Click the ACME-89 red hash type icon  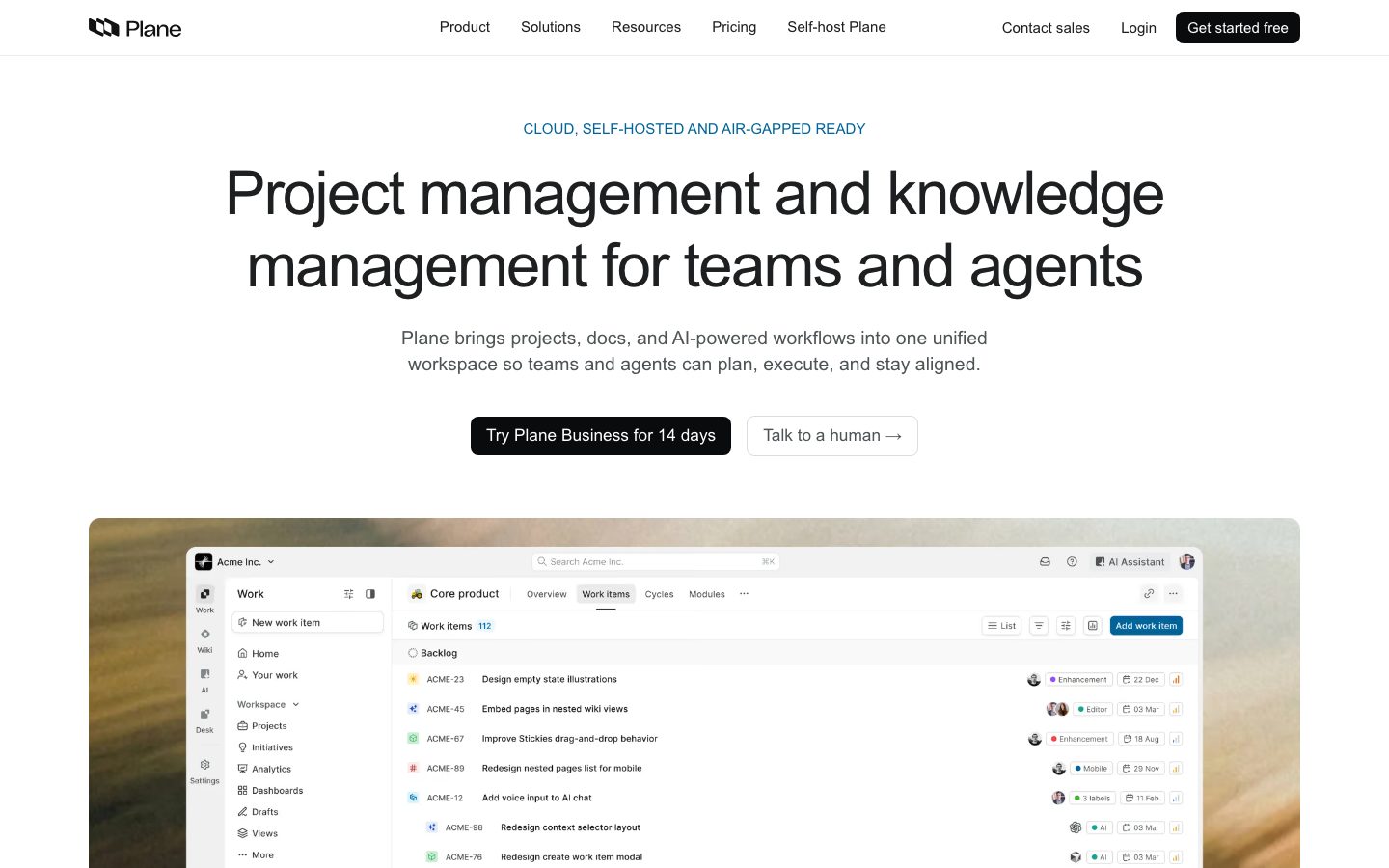click(413, 769)
